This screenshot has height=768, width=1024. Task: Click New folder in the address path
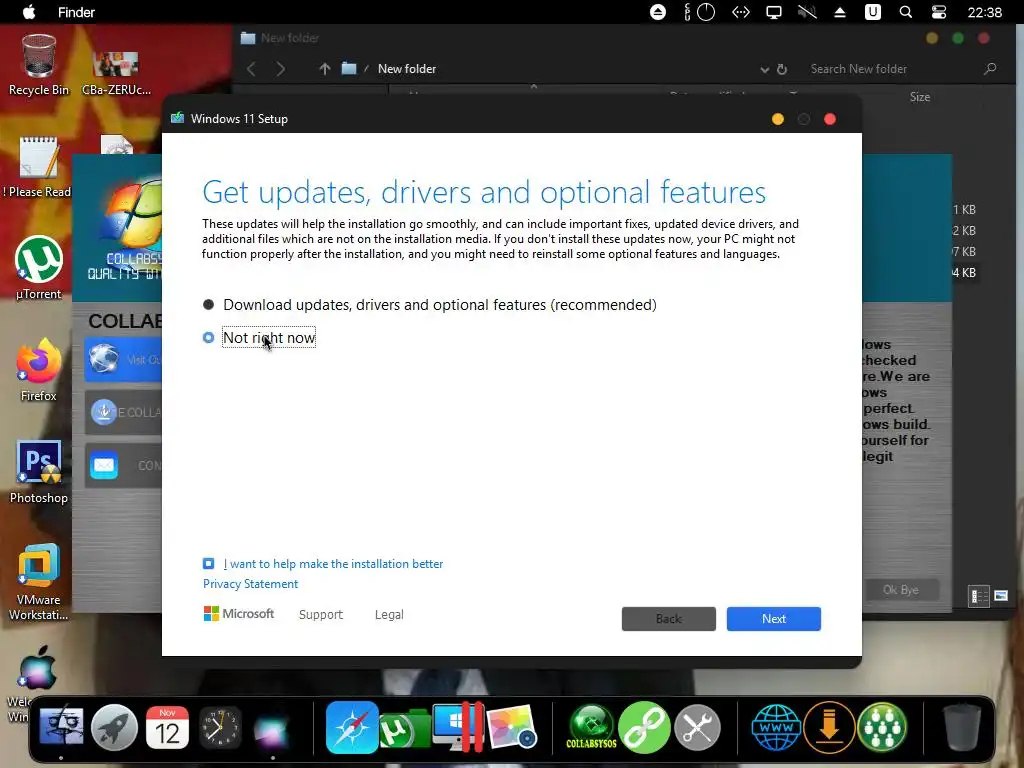(x=407, y=69)
